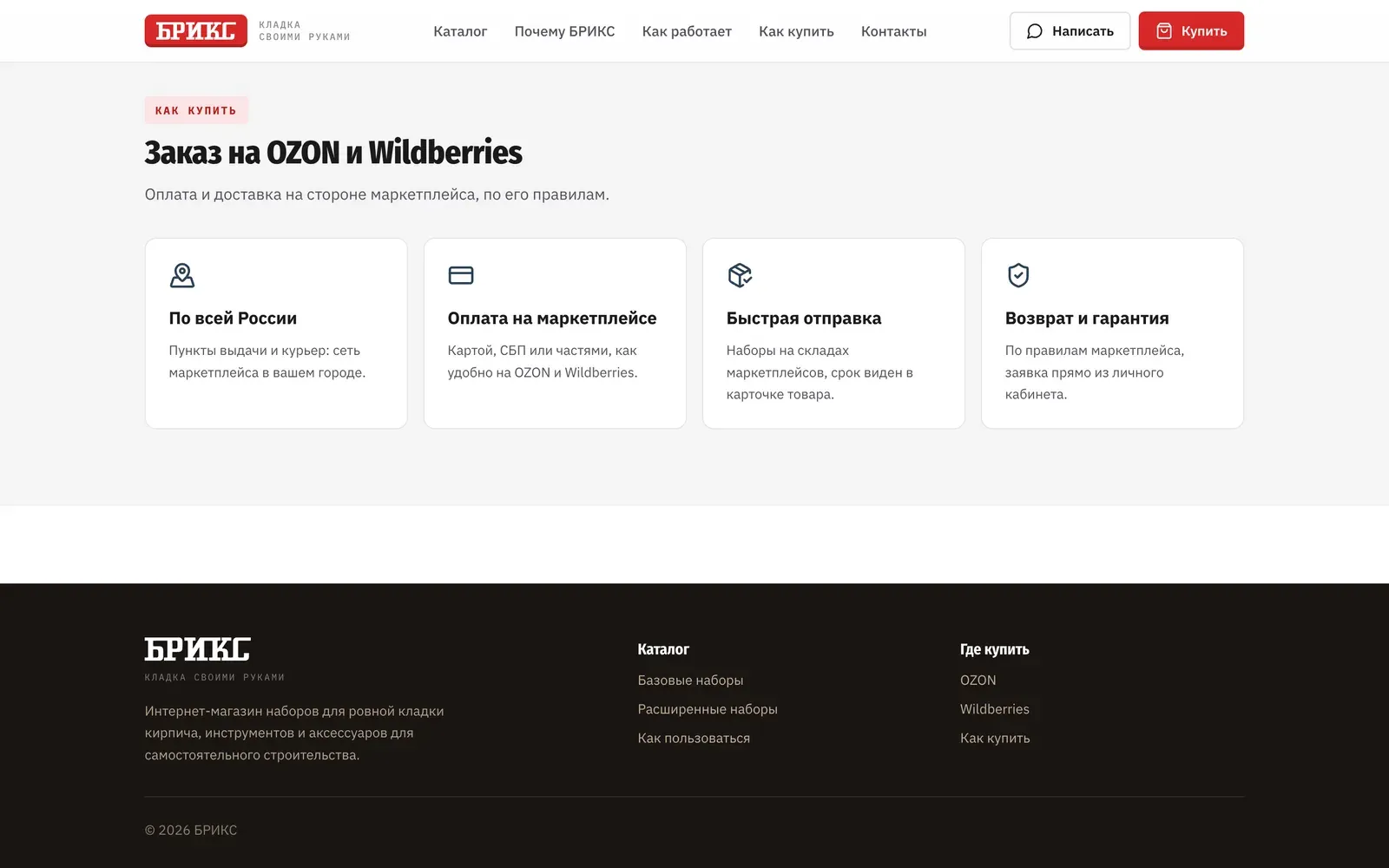The image size is (1389, 868).
Task: Open the Как работает nav item
Action: pyautogui.click(x=687, y=31)
